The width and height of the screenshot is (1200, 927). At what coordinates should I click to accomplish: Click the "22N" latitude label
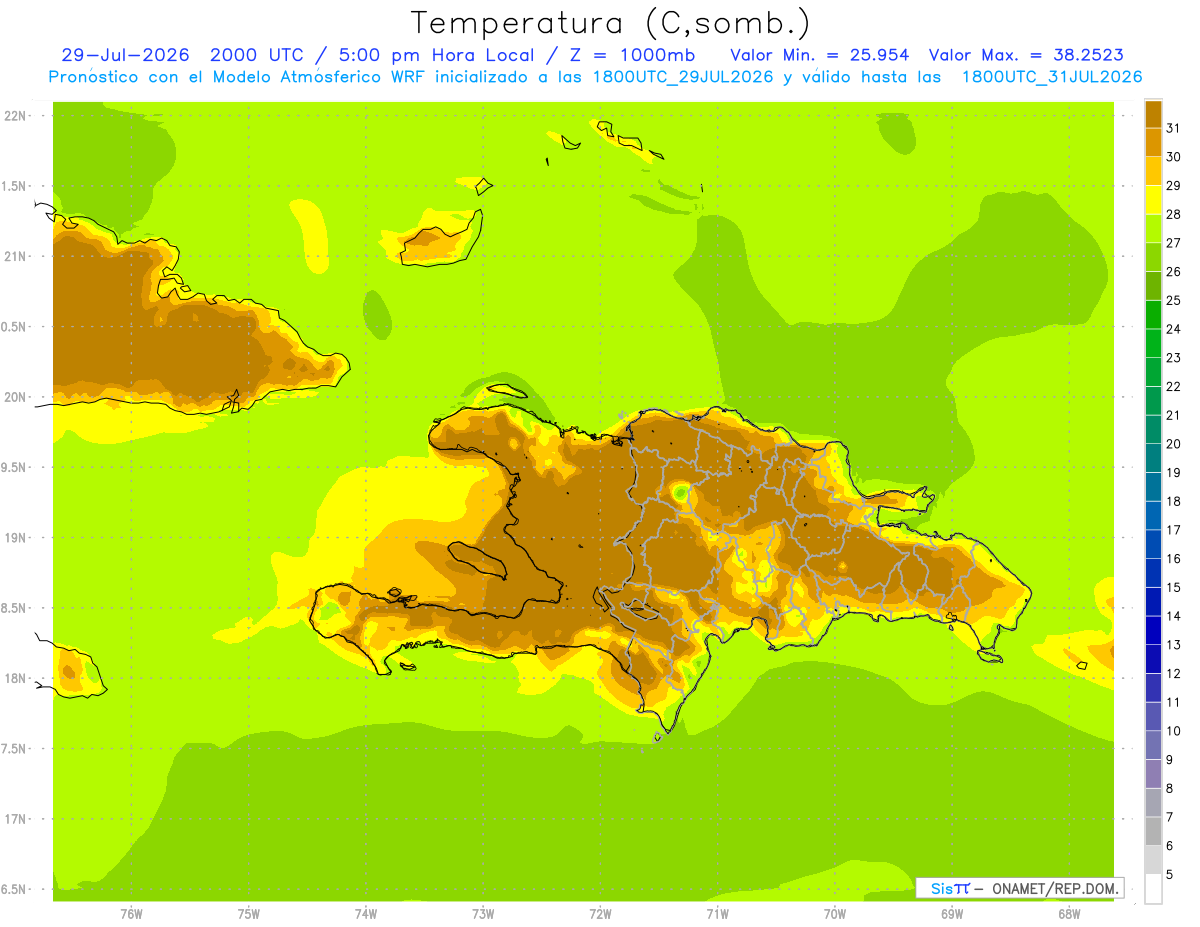[16, 116]
